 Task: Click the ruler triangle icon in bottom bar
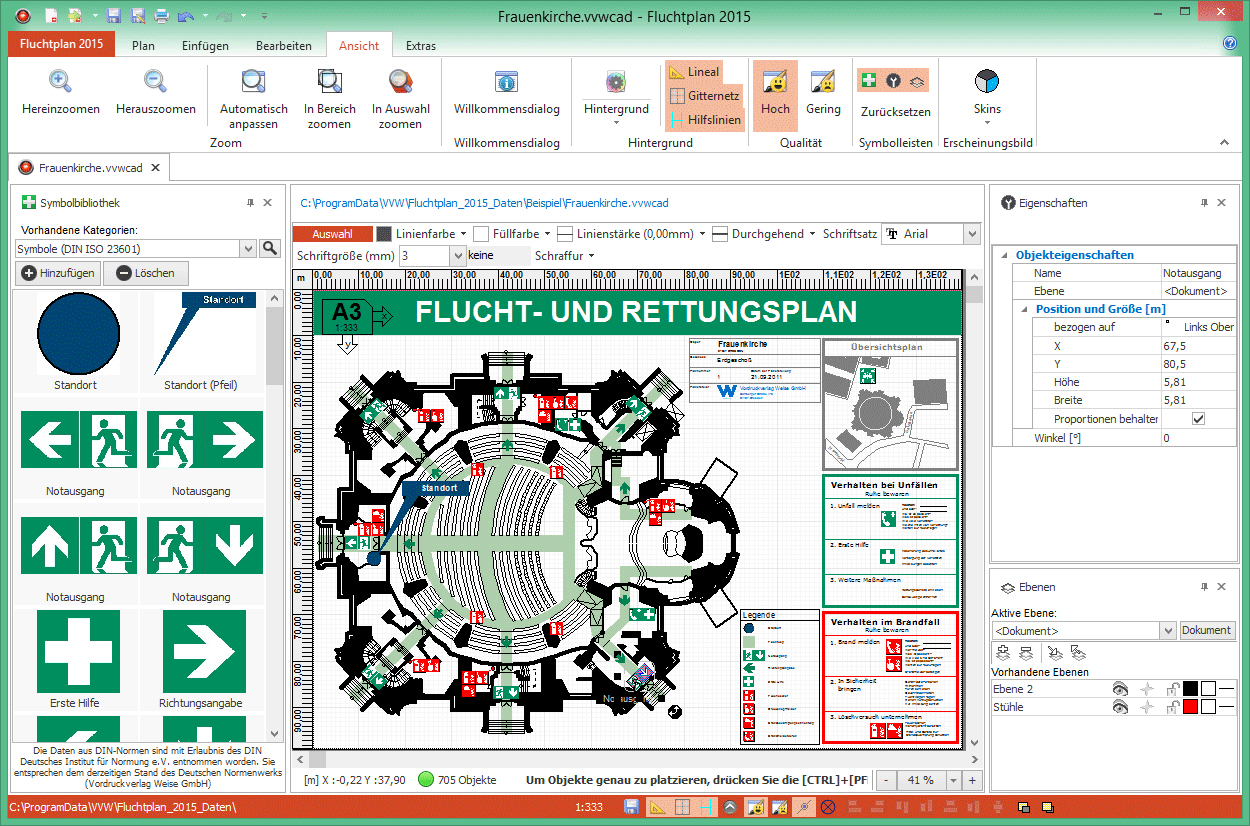[x=657, y=807]
